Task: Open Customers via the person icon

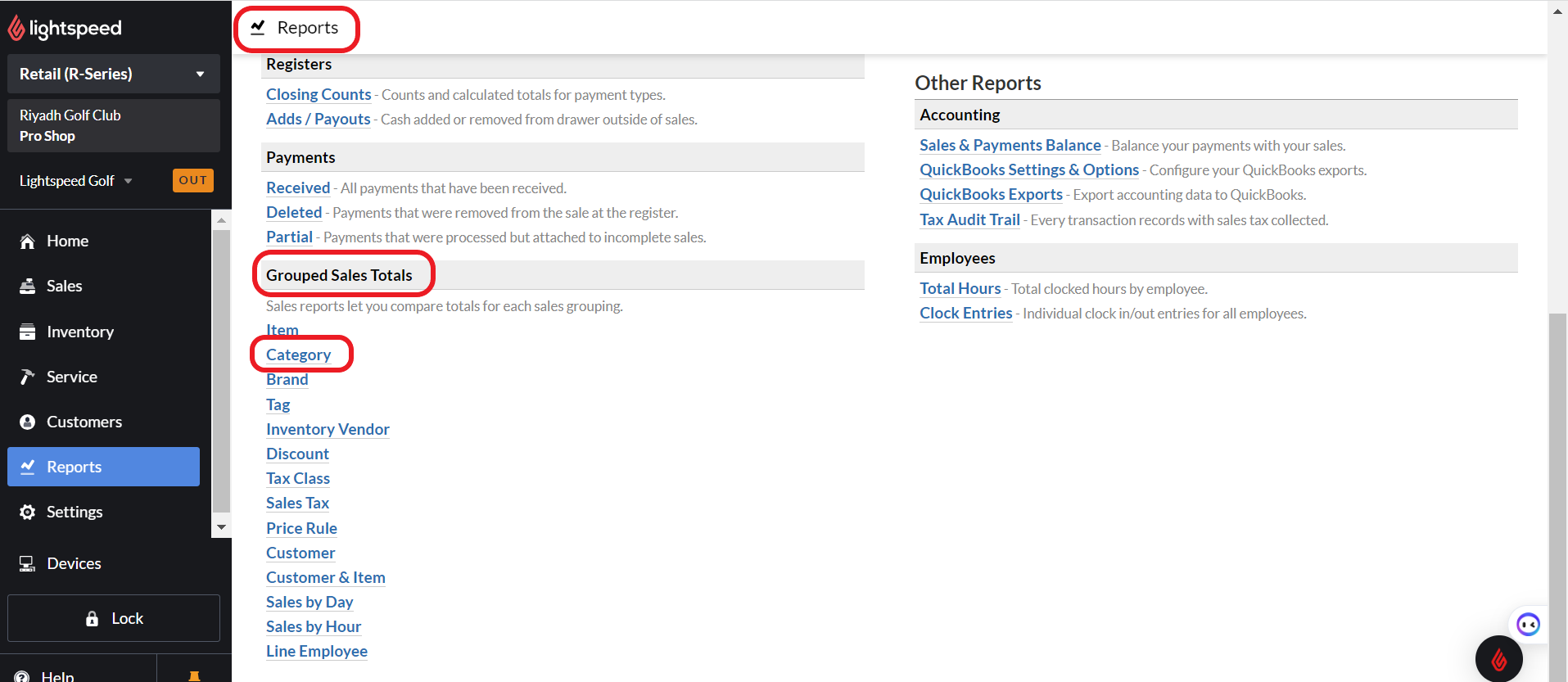Action: [x=28, y=422]
